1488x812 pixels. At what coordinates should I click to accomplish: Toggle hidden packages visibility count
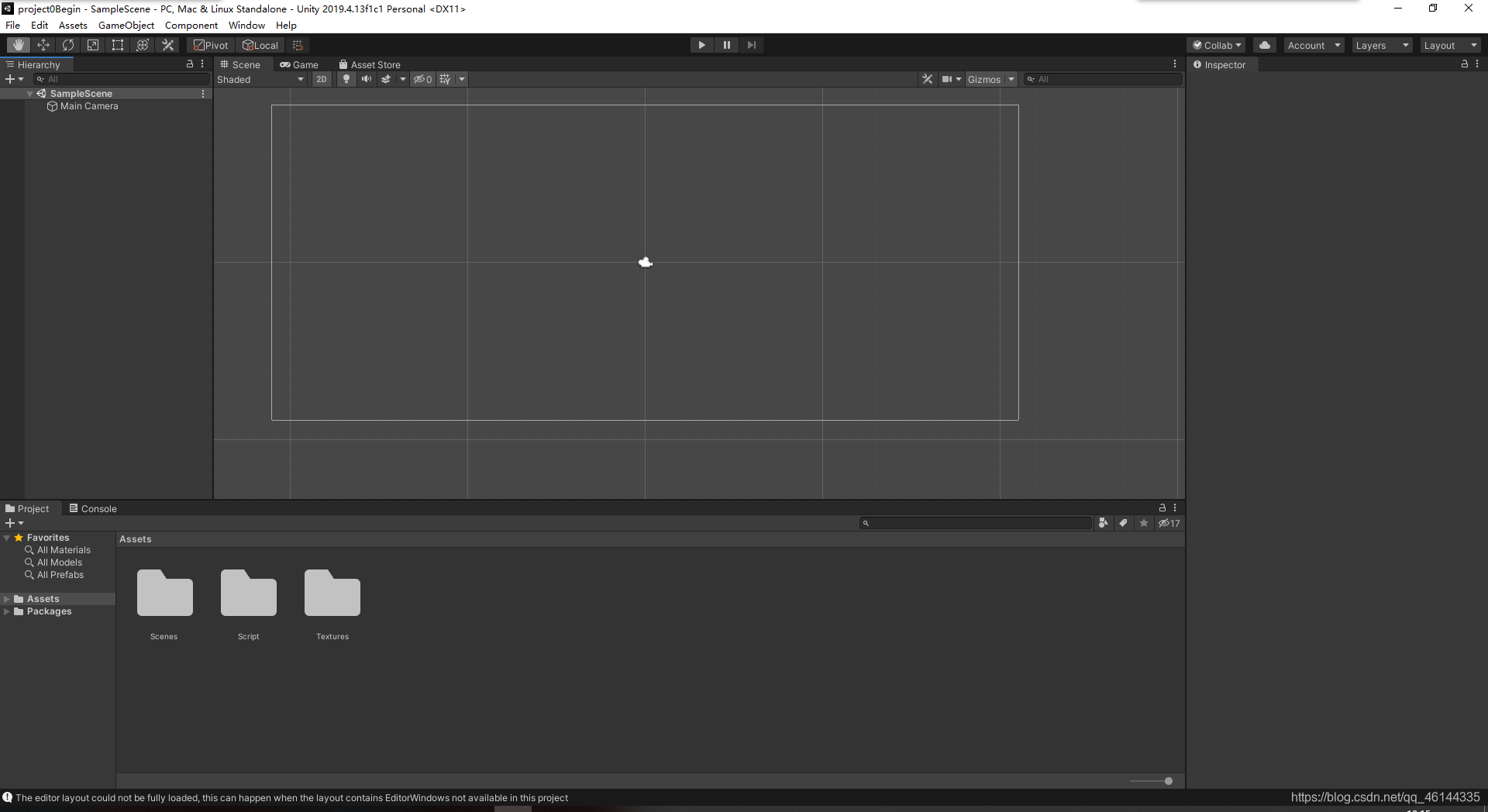[1169, 523]
